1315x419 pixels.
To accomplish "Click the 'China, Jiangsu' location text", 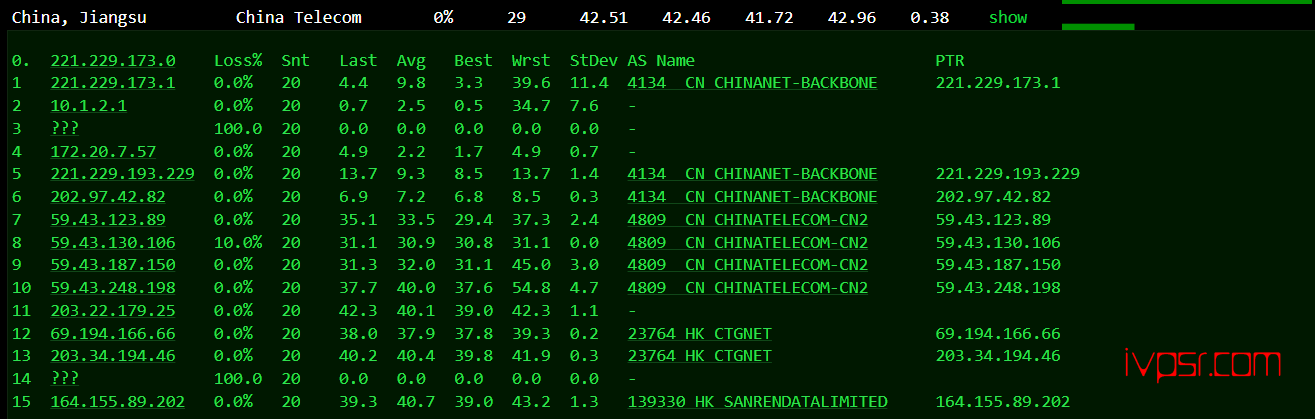I will point(79,18).
